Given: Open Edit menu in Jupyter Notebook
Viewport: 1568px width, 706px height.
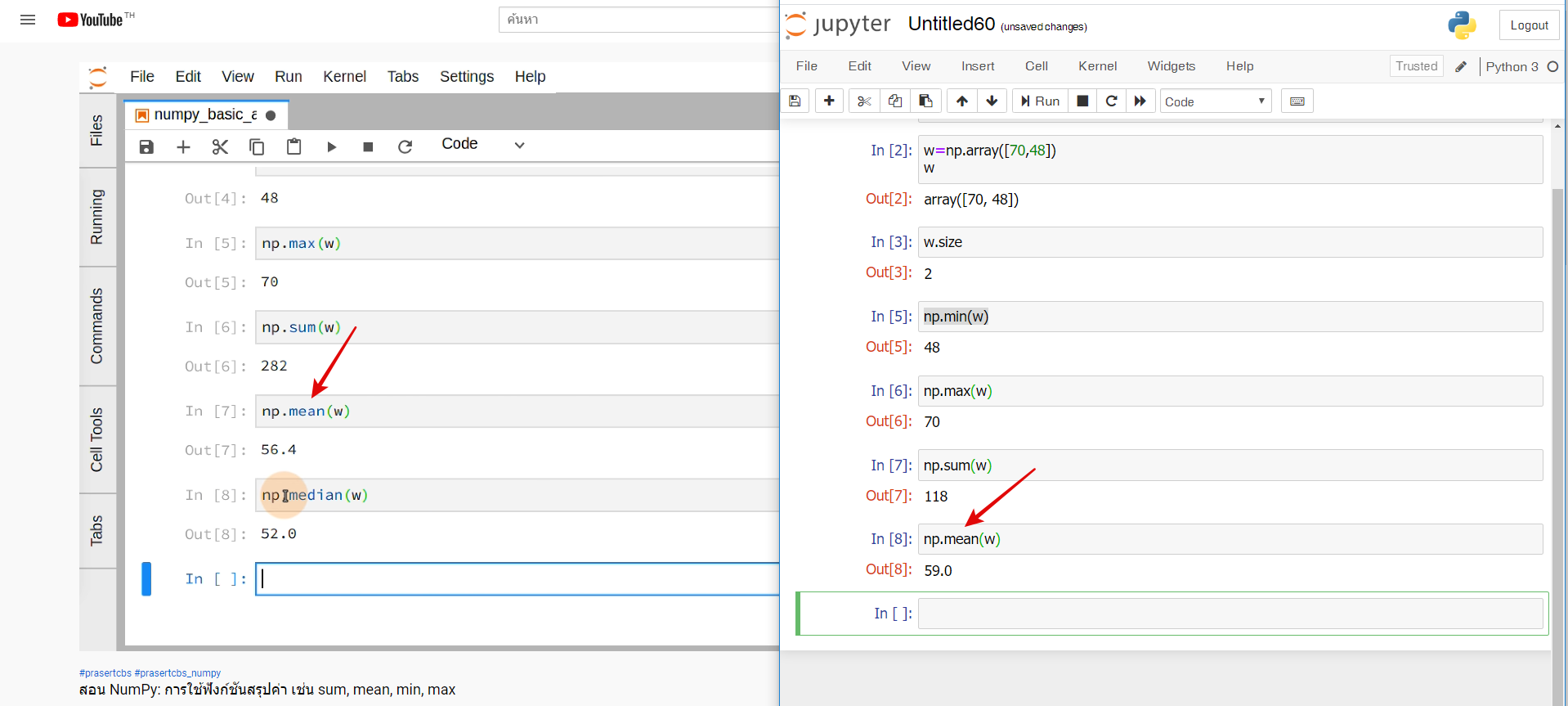Looking at the screenshot, I should [x=859, y=66].
